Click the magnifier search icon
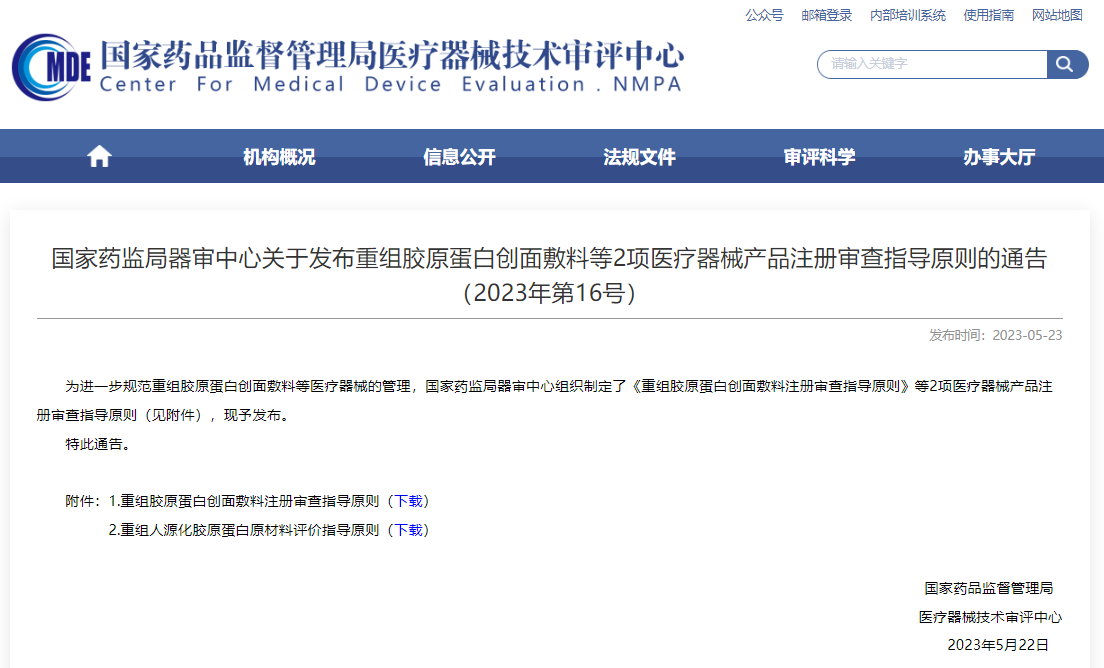 click(1066, 64)
